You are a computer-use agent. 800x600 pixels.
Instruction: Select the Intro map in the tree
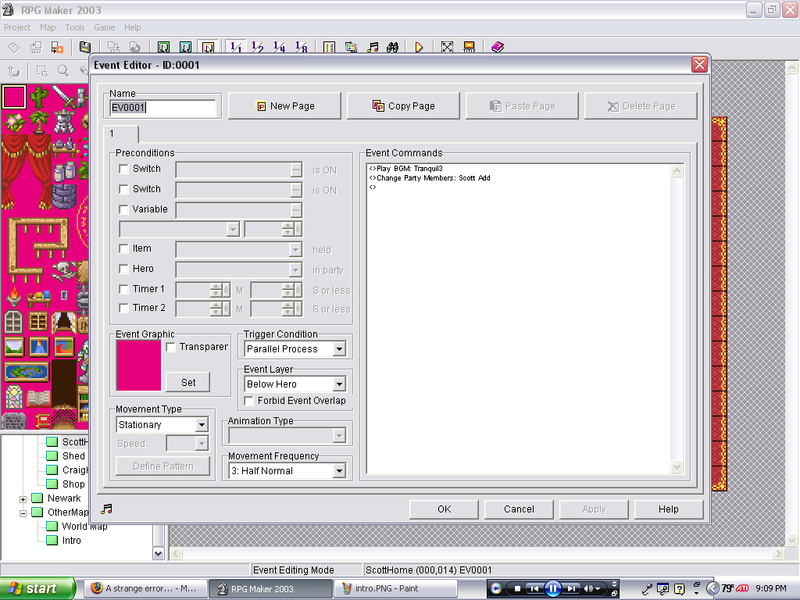pyautogui.click(x=71, y=540)
